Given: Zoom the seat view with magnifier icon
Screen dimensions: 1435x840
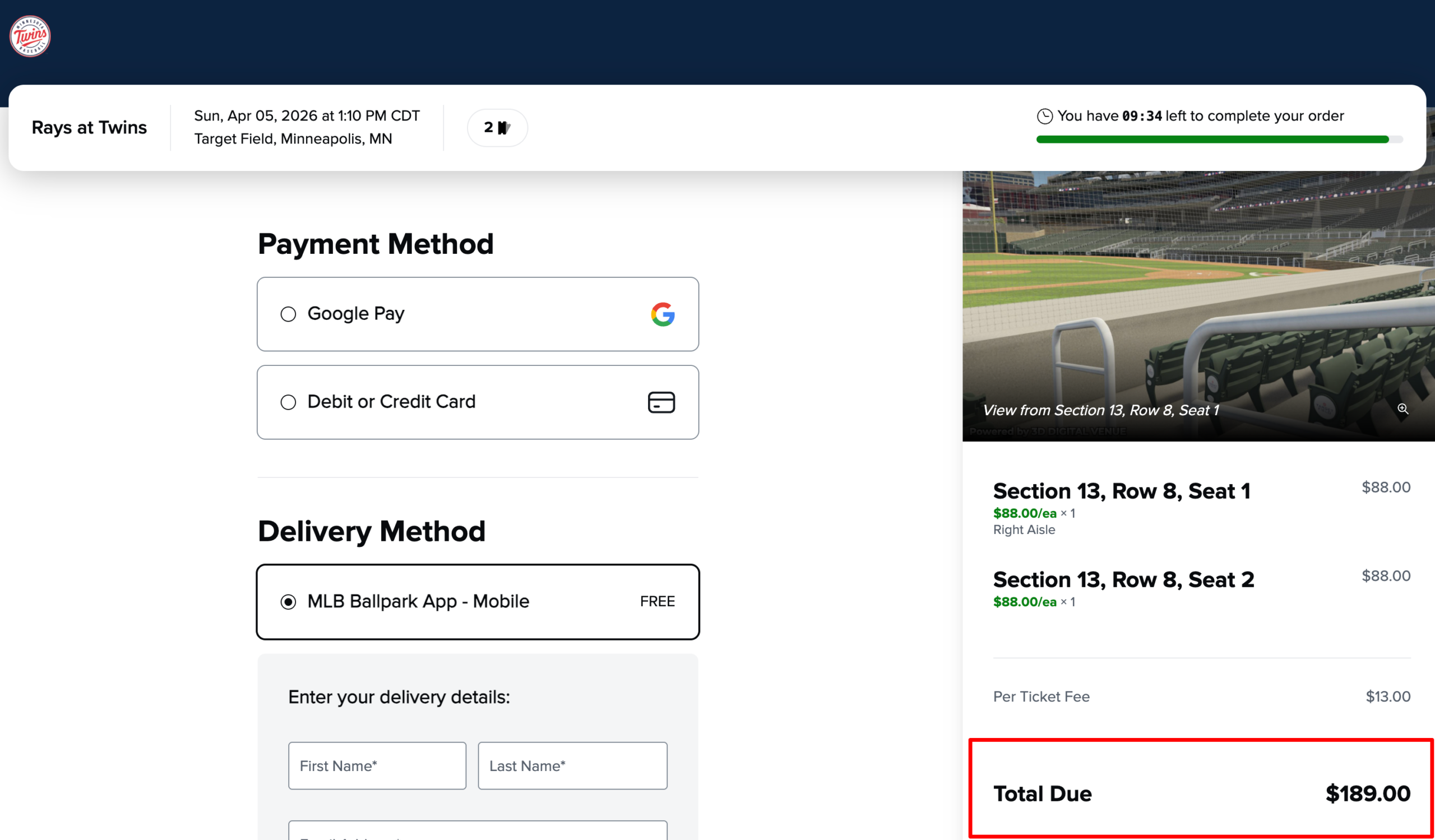Looking at the screenshot, I should pos(1402,409).
